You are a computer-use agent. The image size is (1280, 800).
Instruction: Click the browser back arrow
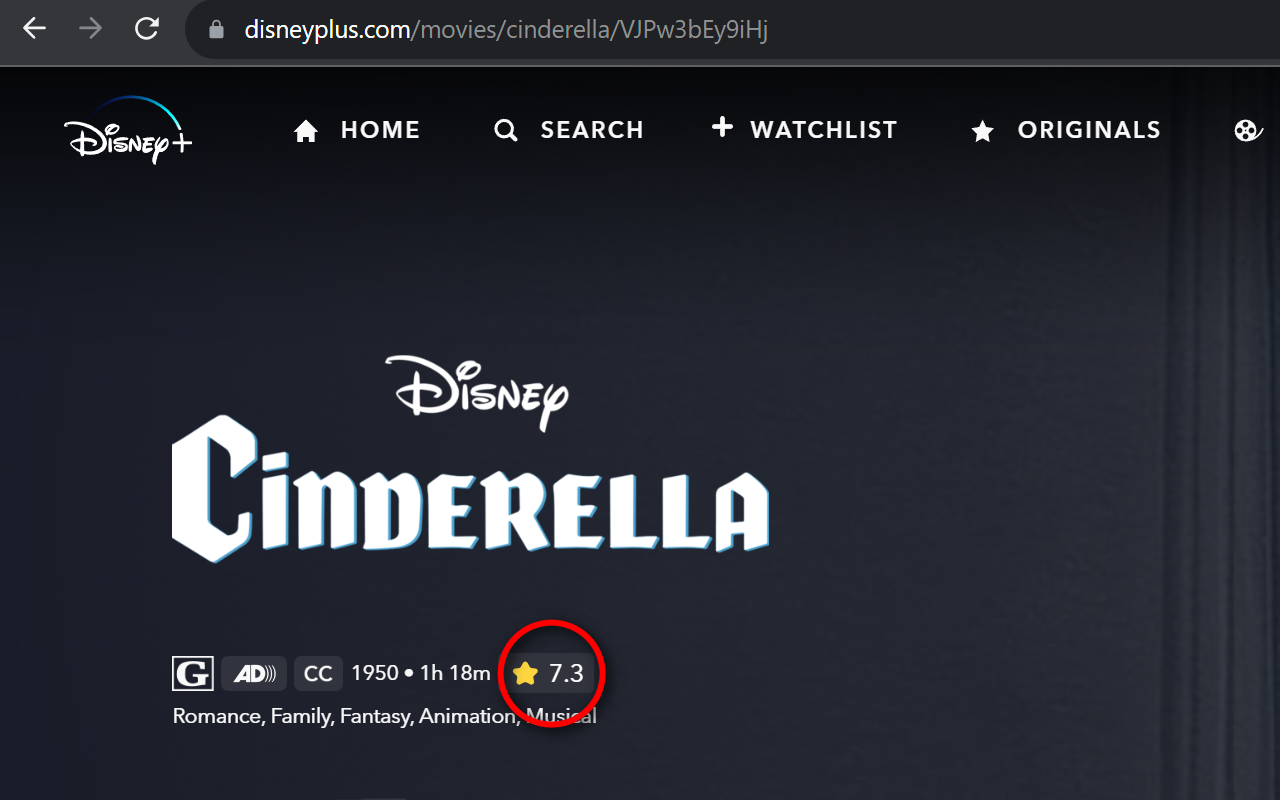click(35, 29)
